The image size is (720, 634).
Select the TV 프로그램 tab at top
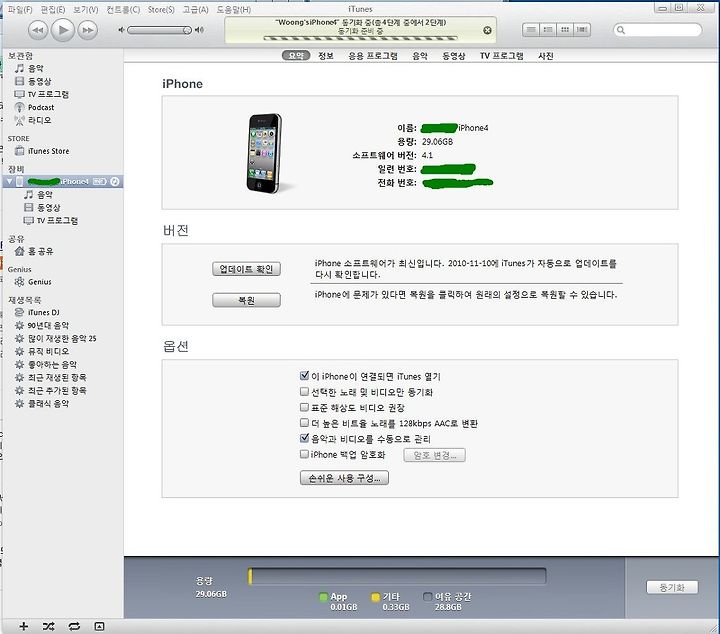tap(501, 56)
